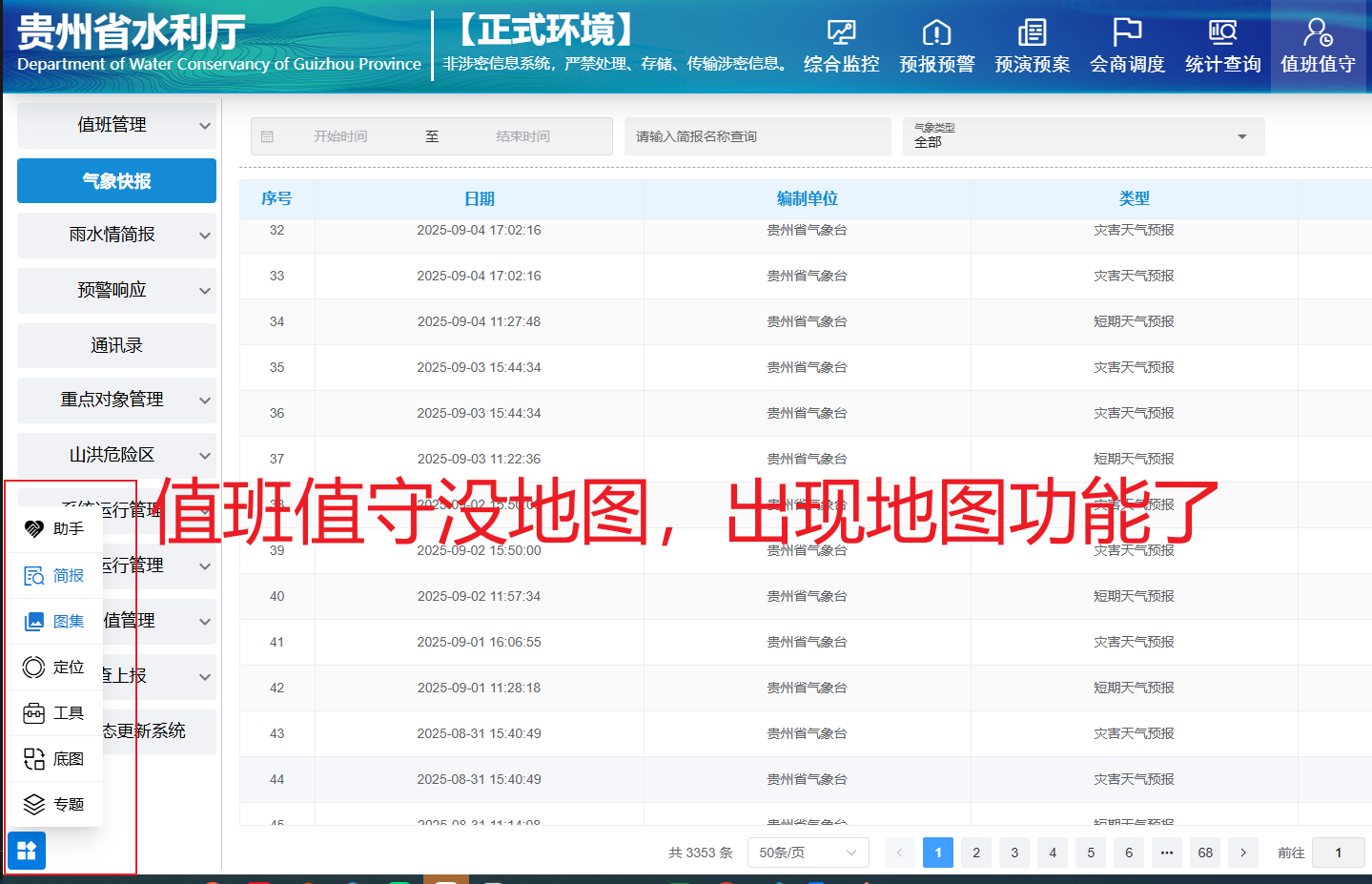This screenshot has height=884, width=1372.
Task: Click the 前往 page jump input
Action: (1339, 853)
